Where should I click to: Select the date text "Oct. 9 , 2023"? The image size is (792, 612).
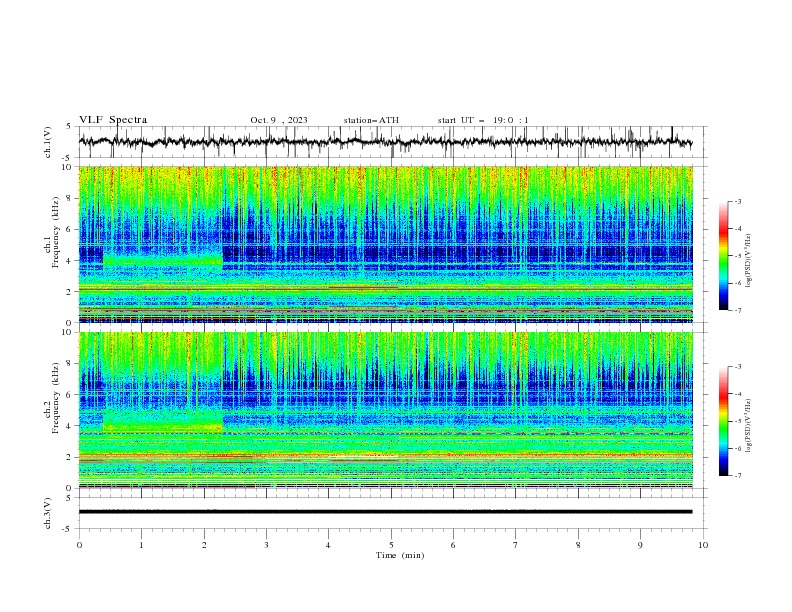click(x=279, y=120)
